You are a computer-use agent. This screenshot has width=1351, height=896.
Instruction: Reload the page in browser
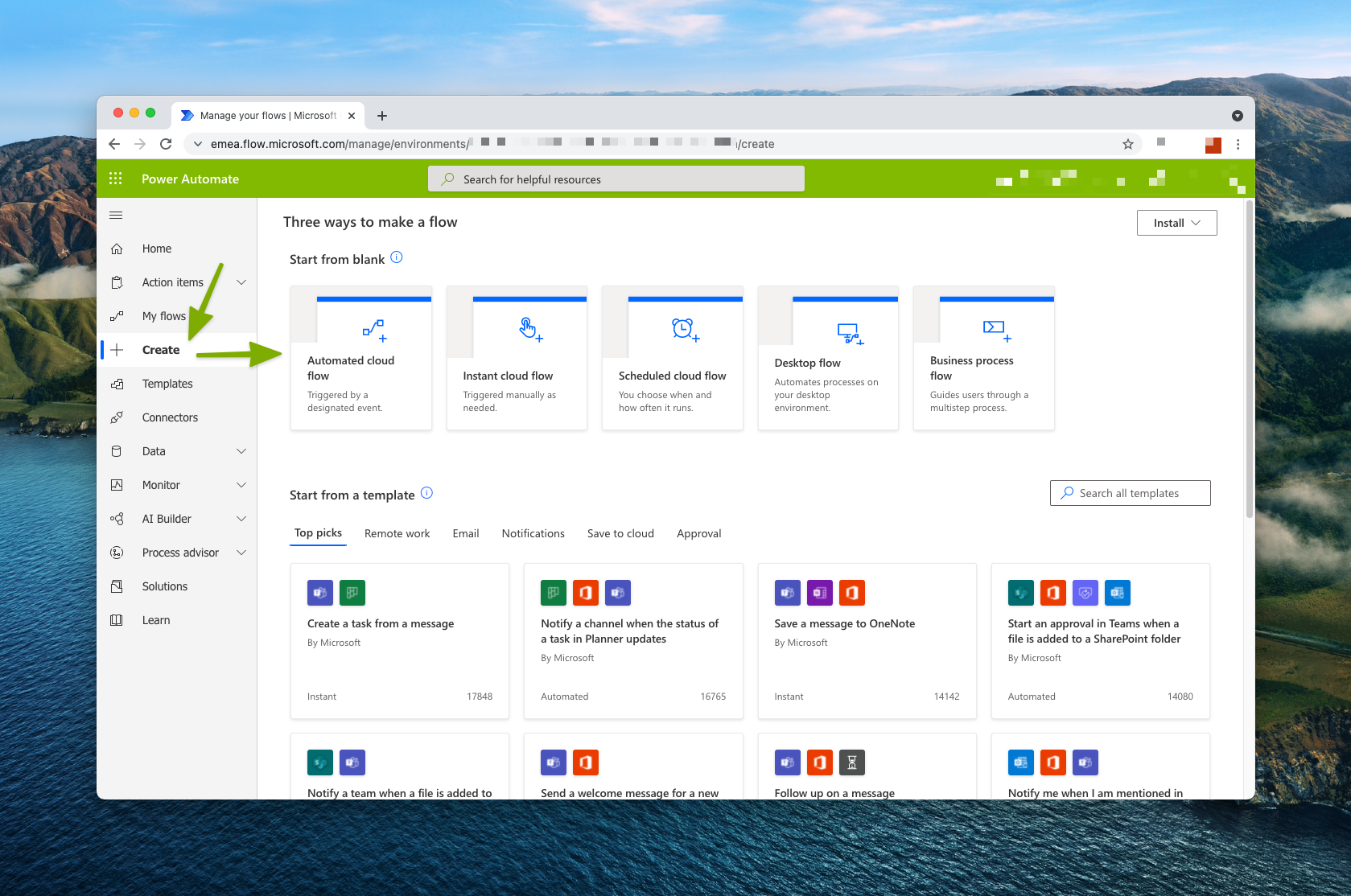pyautogui.click(x=166, y=144)
